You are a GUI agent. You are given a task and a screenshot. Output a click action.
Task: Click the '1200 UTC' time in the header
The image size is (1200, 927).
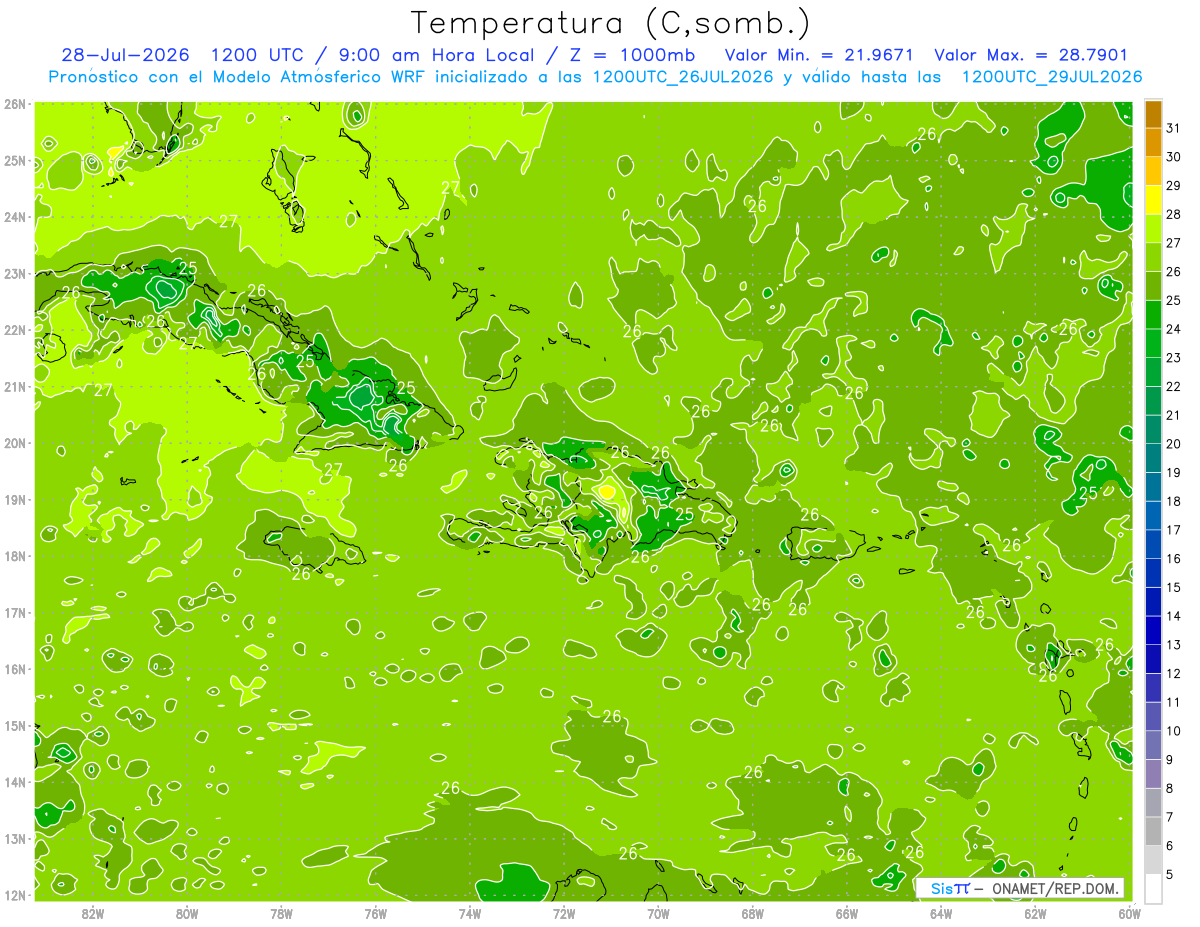point(257,55)
